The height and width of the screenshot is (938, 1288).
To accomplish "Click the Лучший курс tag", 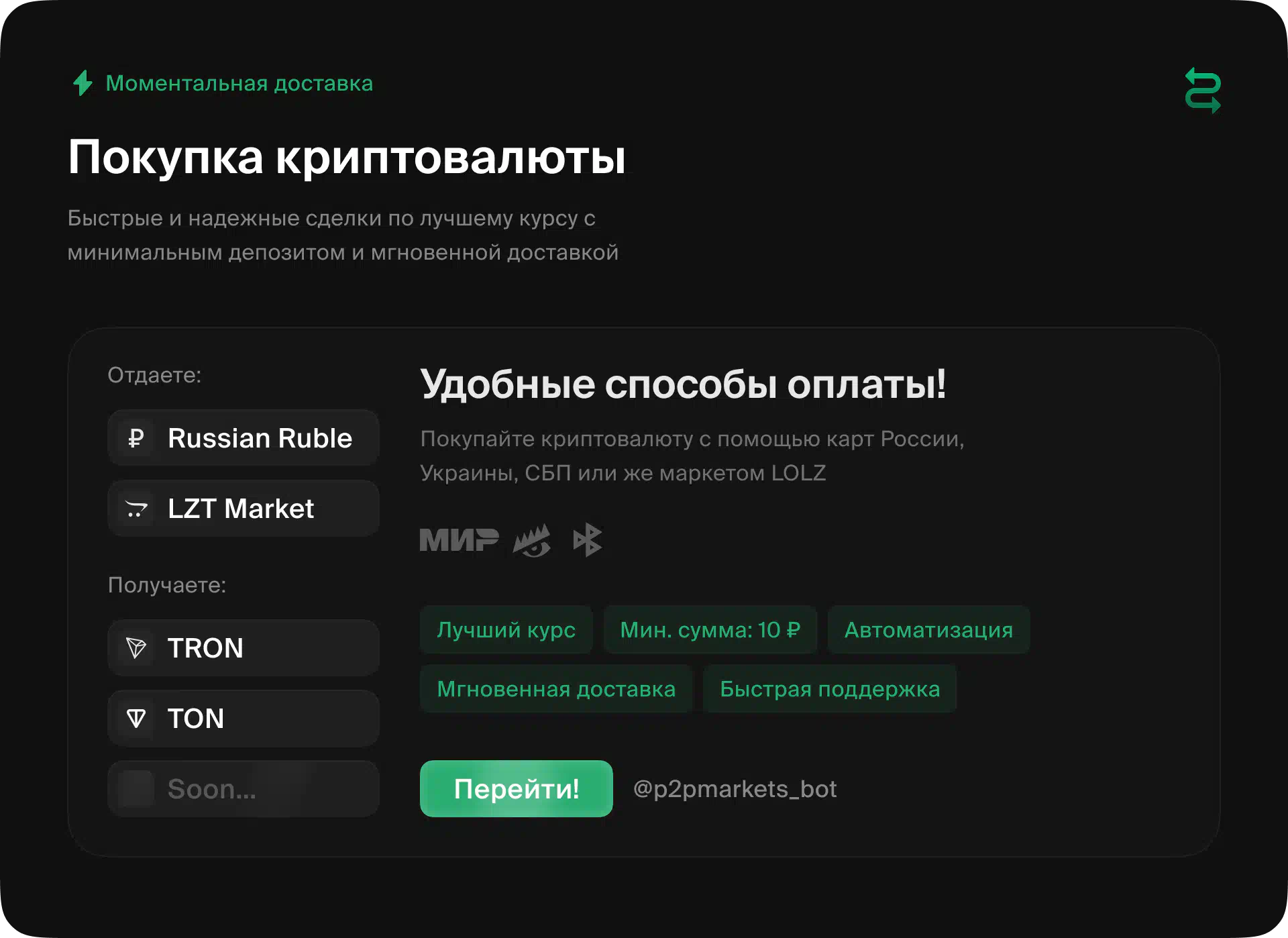I will (506, 630).
